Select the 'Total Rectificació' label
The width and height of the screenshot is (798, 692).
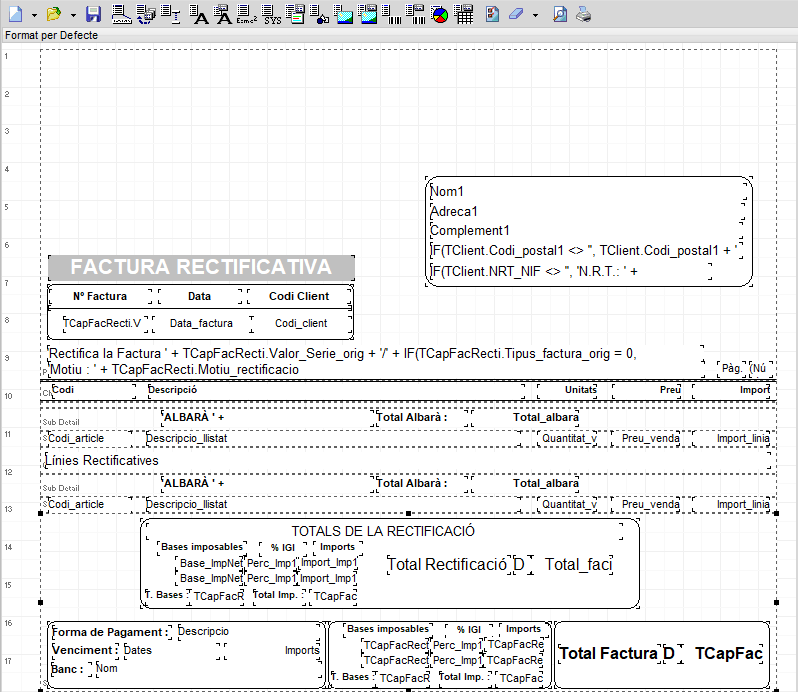448,564
